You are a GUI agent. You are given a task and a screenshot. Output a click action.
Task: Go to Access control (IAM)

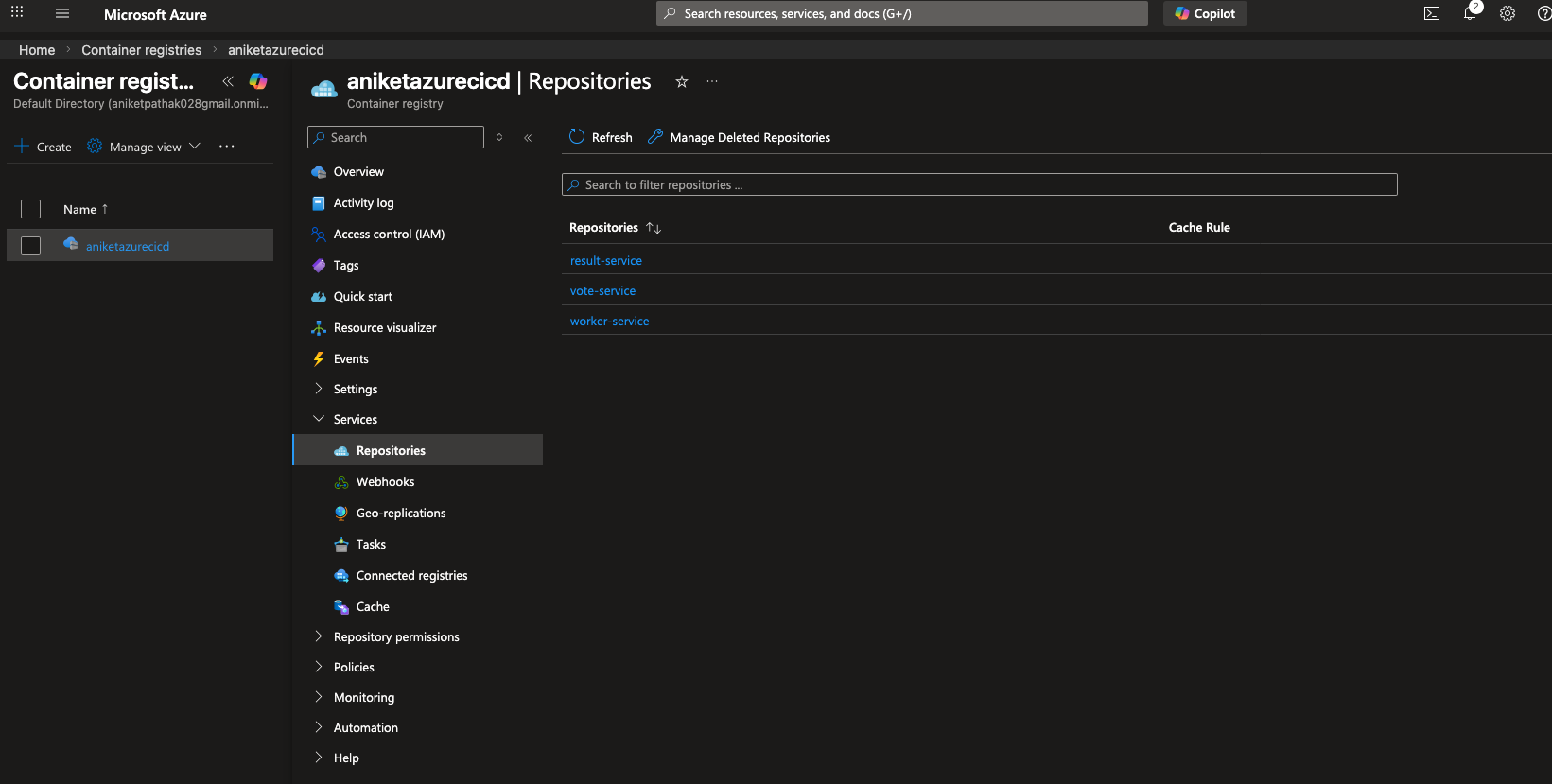pos(388,234)
